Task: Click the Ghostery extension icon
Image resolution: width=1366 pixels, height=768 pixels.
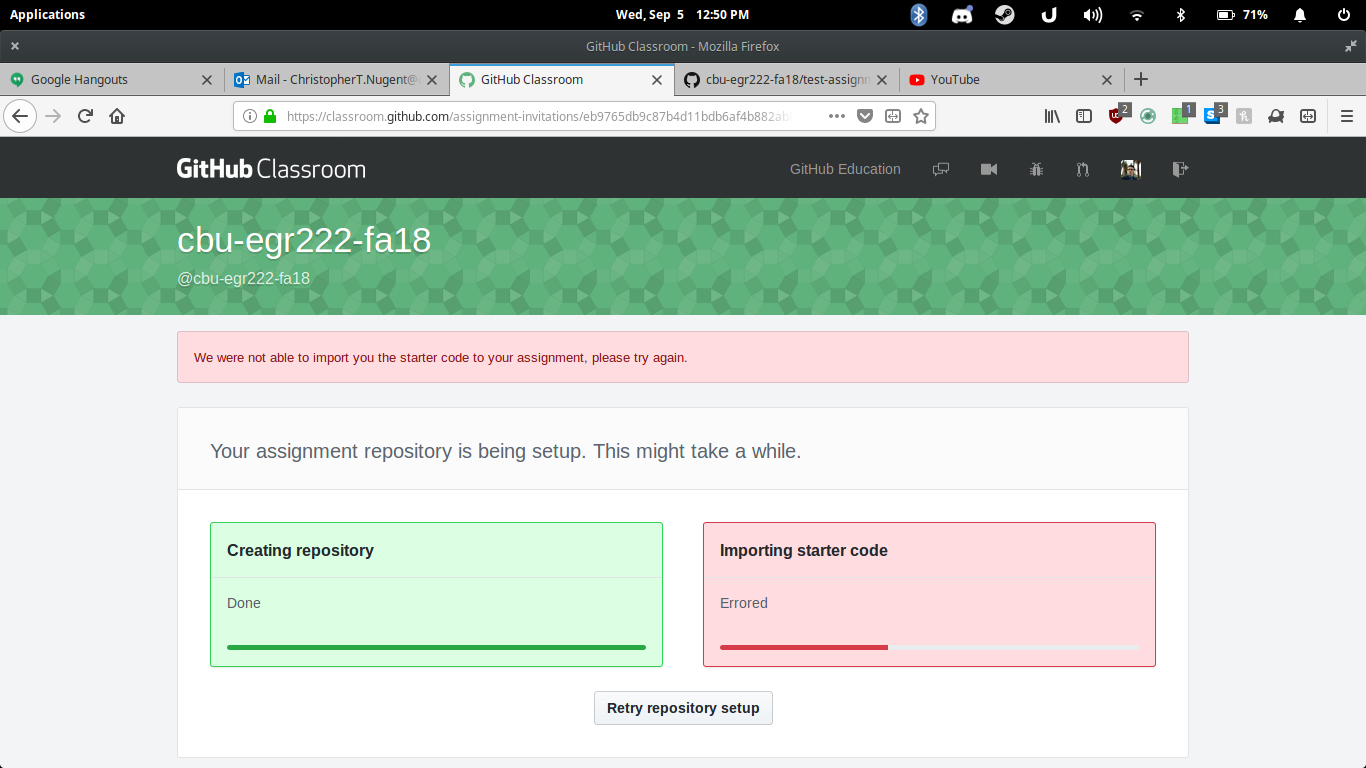Action: (1148, 116)
